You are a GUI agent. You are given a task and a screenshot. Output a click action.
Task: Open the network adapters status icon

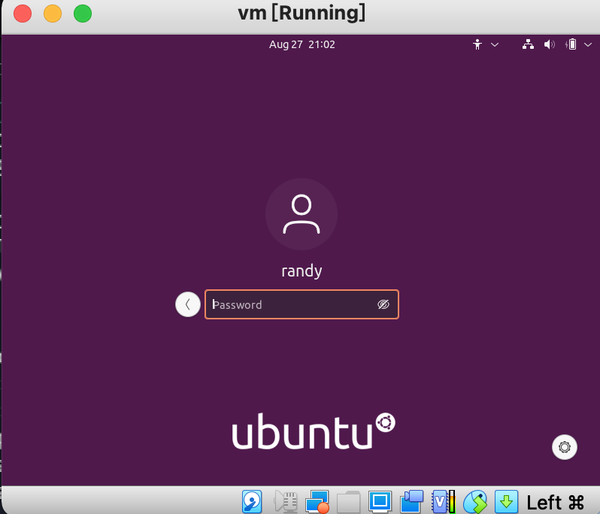[x=317, y=501]
